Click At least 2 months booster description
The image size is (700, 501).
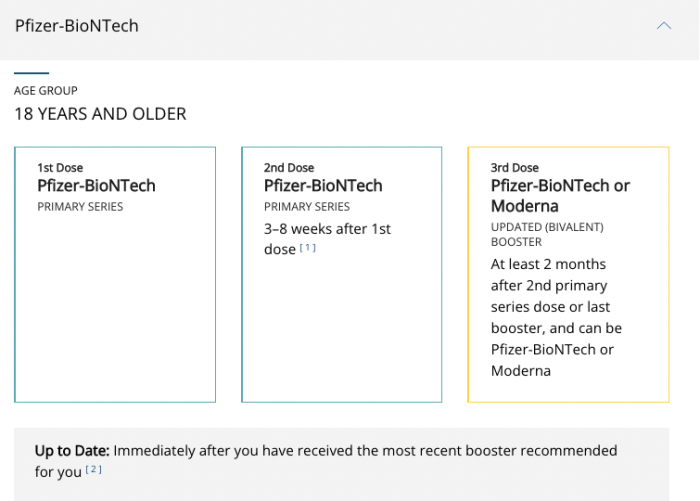556,317
